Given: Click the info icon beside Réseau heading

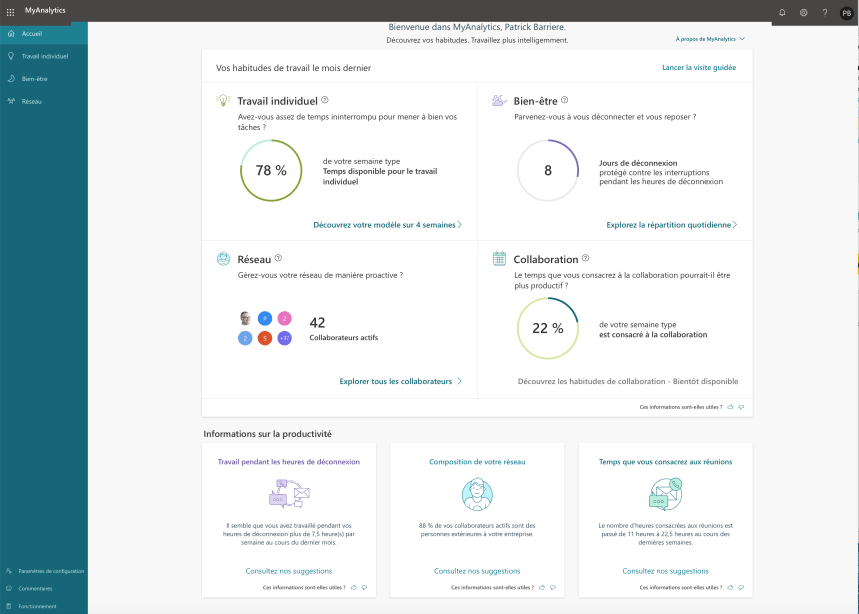Looking at the screenshot, I should tap(278, 258).
